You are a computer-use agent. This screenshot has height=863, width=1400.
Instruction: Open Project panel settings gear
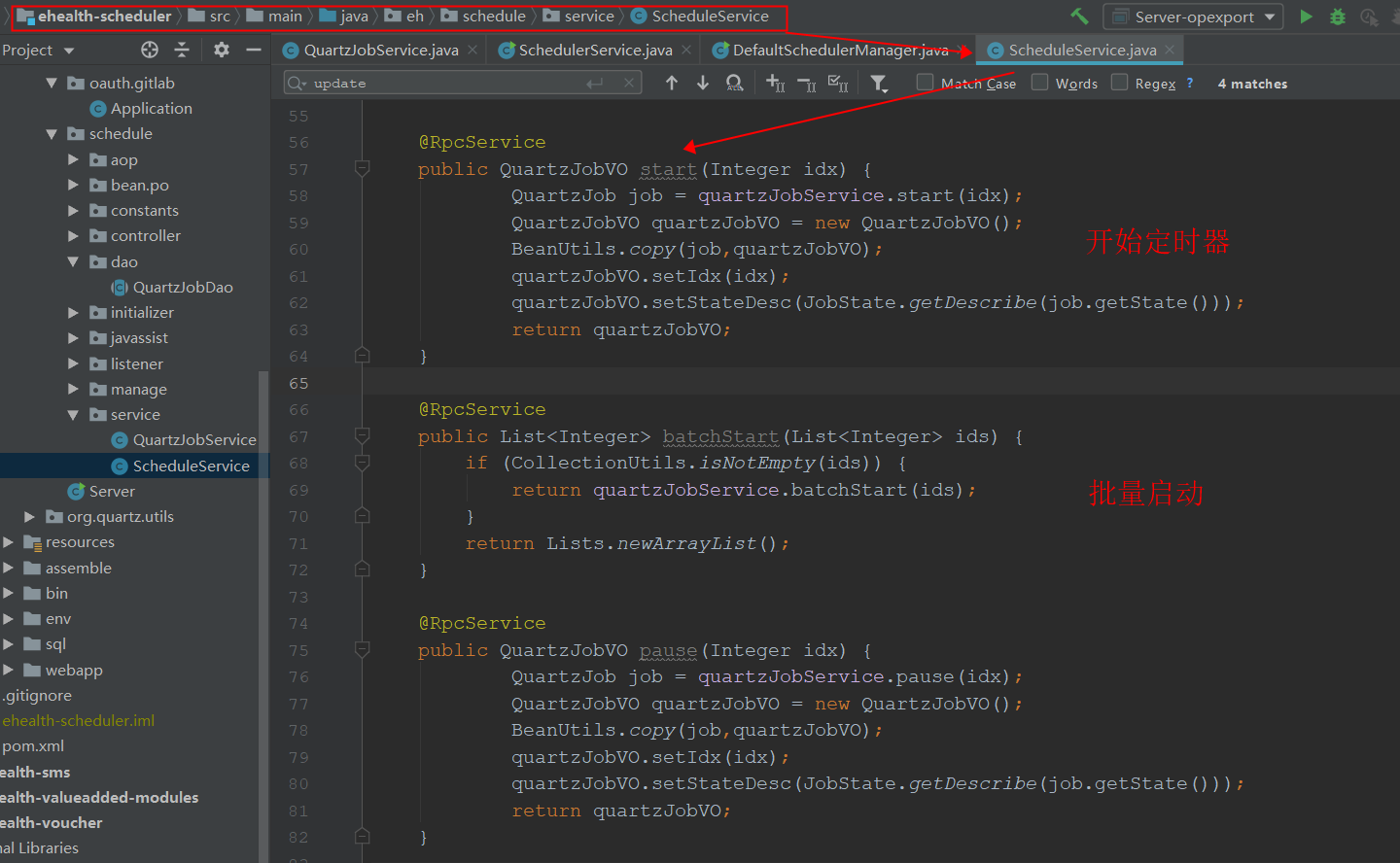[x=222, y=50]
